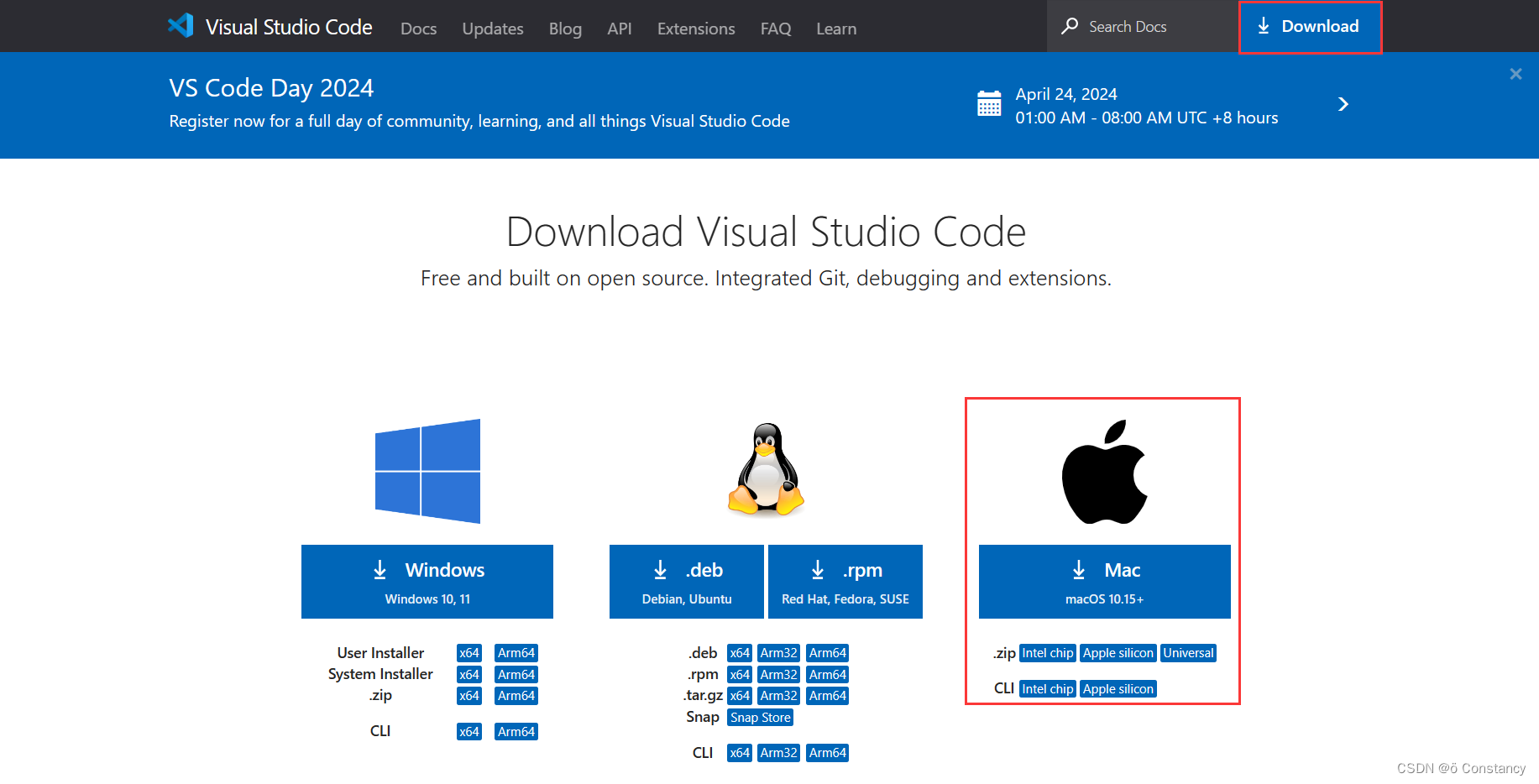Select Arm64 for Windows System Installer
1539x784 pixels.
tap(516, 675)
